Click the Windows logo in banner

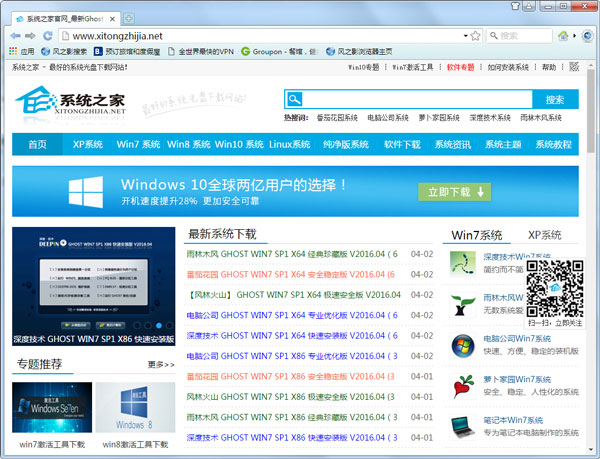86,192
